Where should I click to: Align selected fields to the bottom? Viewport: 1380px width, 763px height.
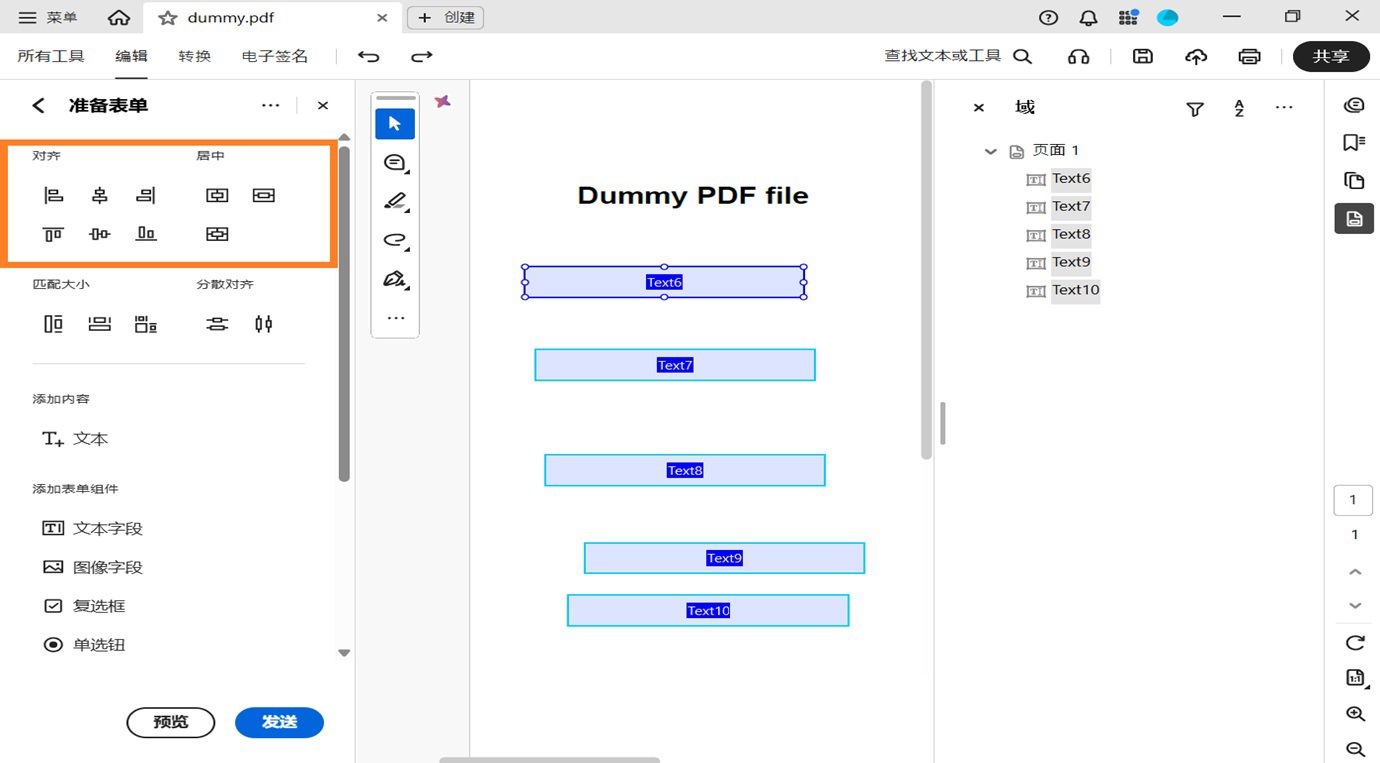coord(146,234)
